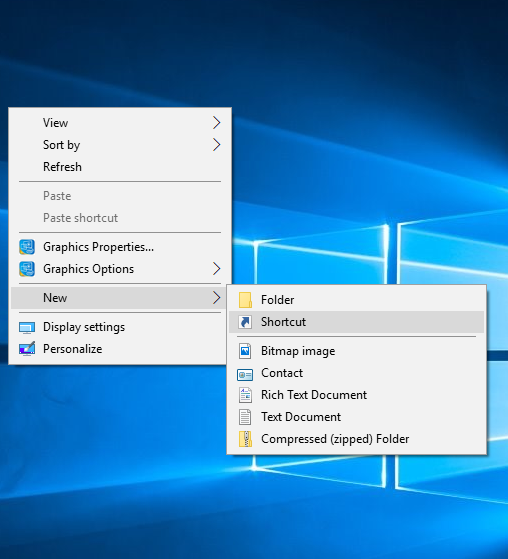Click the Compressed zipped Folder icon

click(245, 439)
